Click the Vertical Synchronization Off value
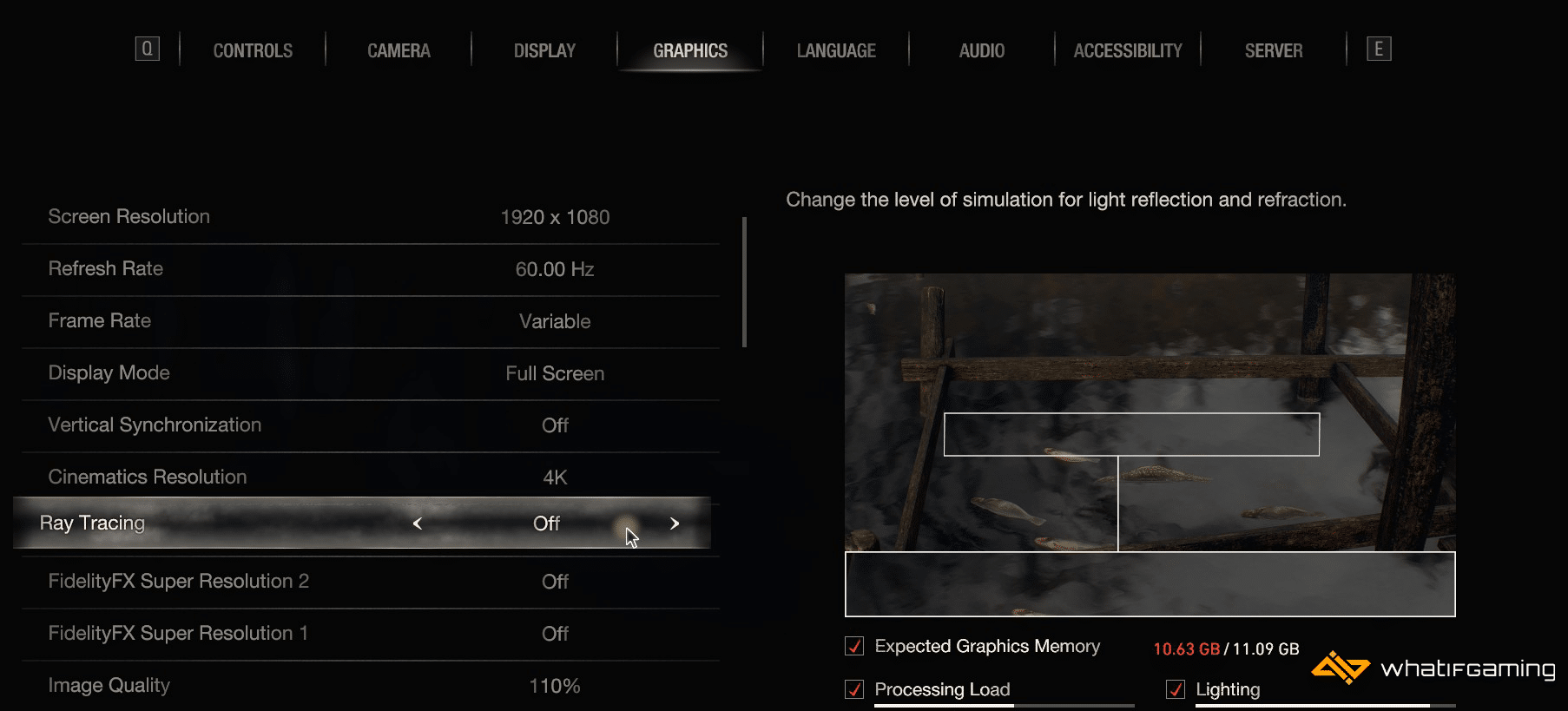Image resolution: width=1568 pixels, height=711 pixels. [555, 425]
